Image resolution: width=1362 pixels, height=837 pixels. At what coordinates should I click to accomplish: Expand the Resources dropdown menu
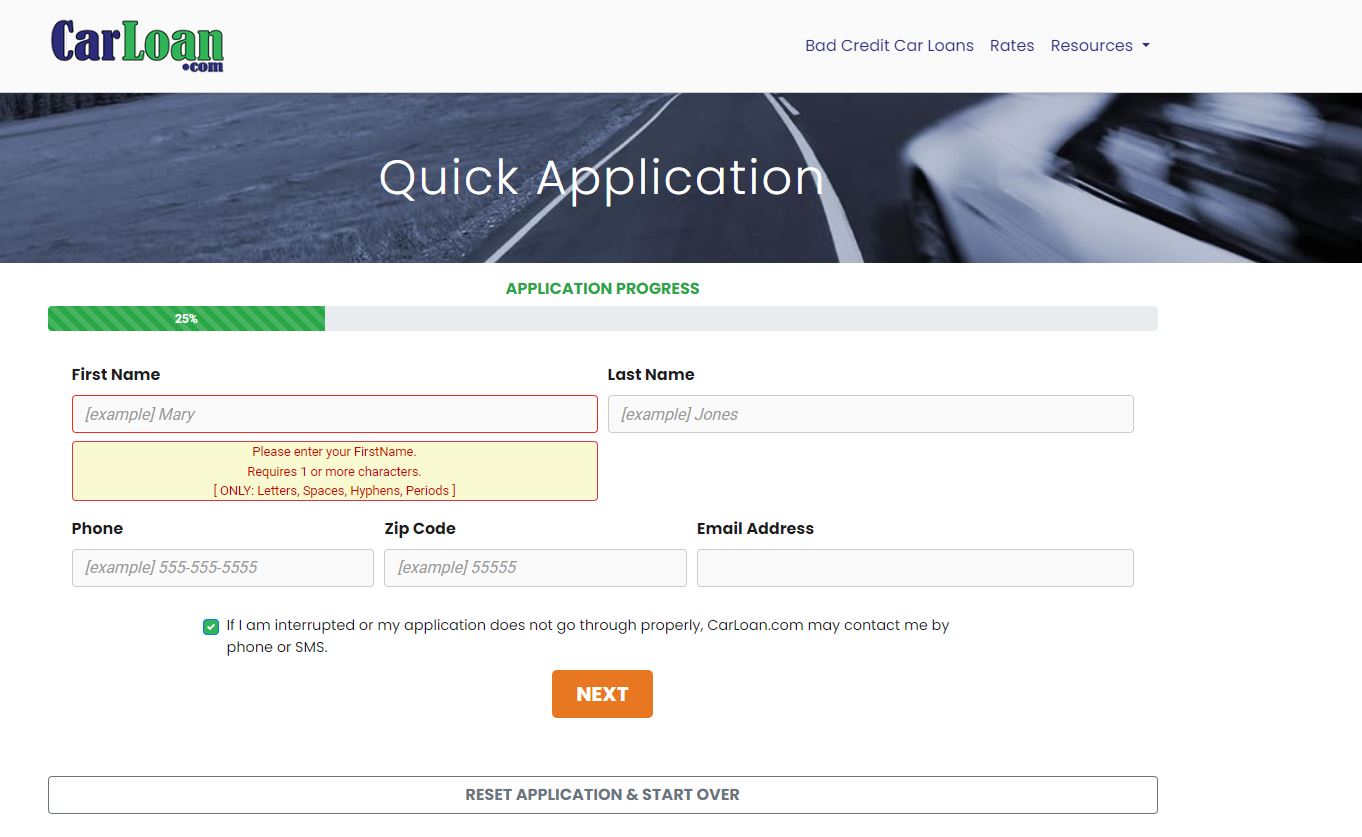(1099, 46)
